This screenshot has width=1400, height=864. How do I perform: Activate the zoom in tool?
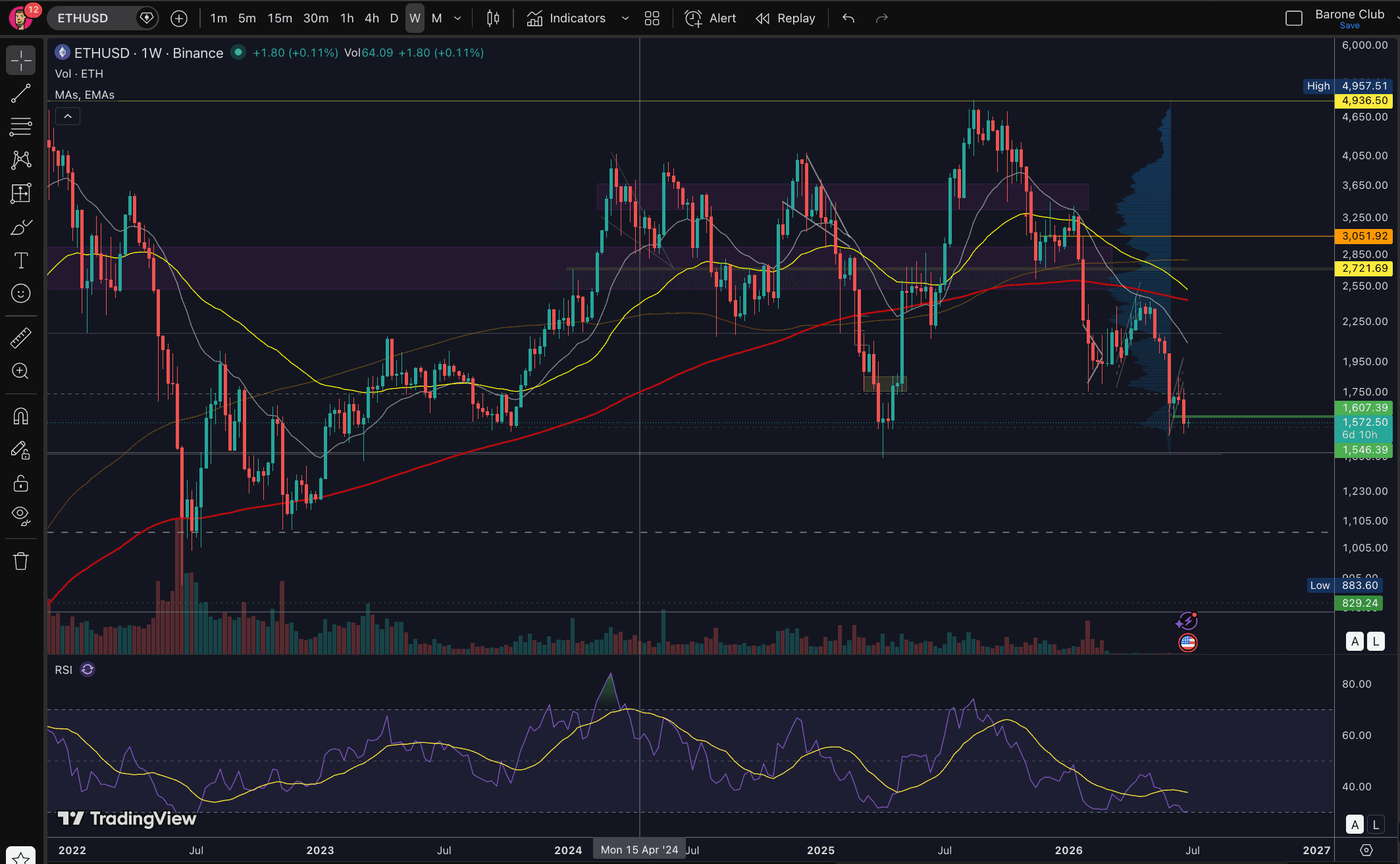[21, 371]
